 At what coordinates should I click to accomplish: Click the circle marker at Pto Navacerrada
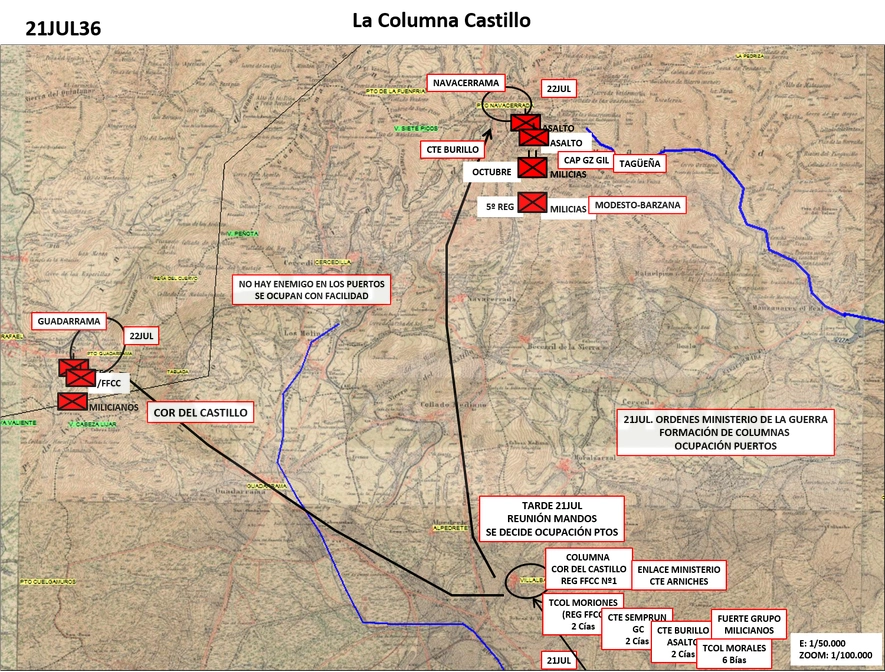click(507, 103)
